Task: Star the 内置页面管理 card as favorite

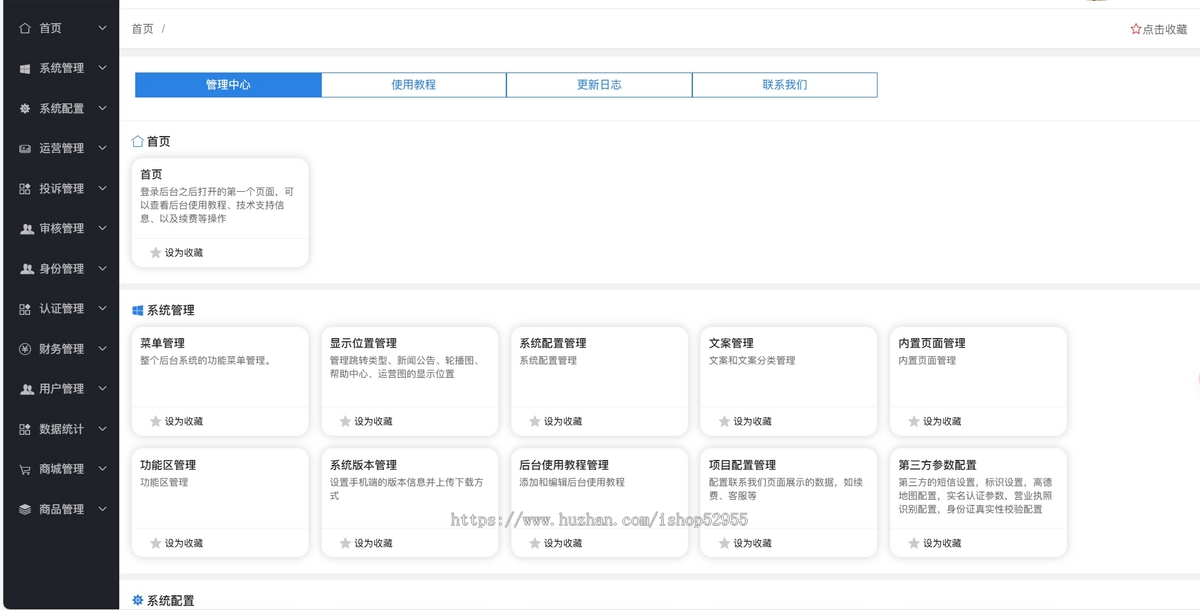Action: click(x=913, y=421)
